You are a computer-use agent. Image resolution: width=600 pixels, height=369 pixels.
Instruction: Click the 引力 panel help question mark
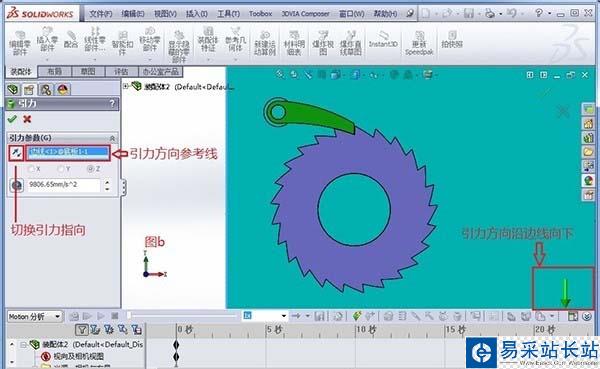pos(112,103)
